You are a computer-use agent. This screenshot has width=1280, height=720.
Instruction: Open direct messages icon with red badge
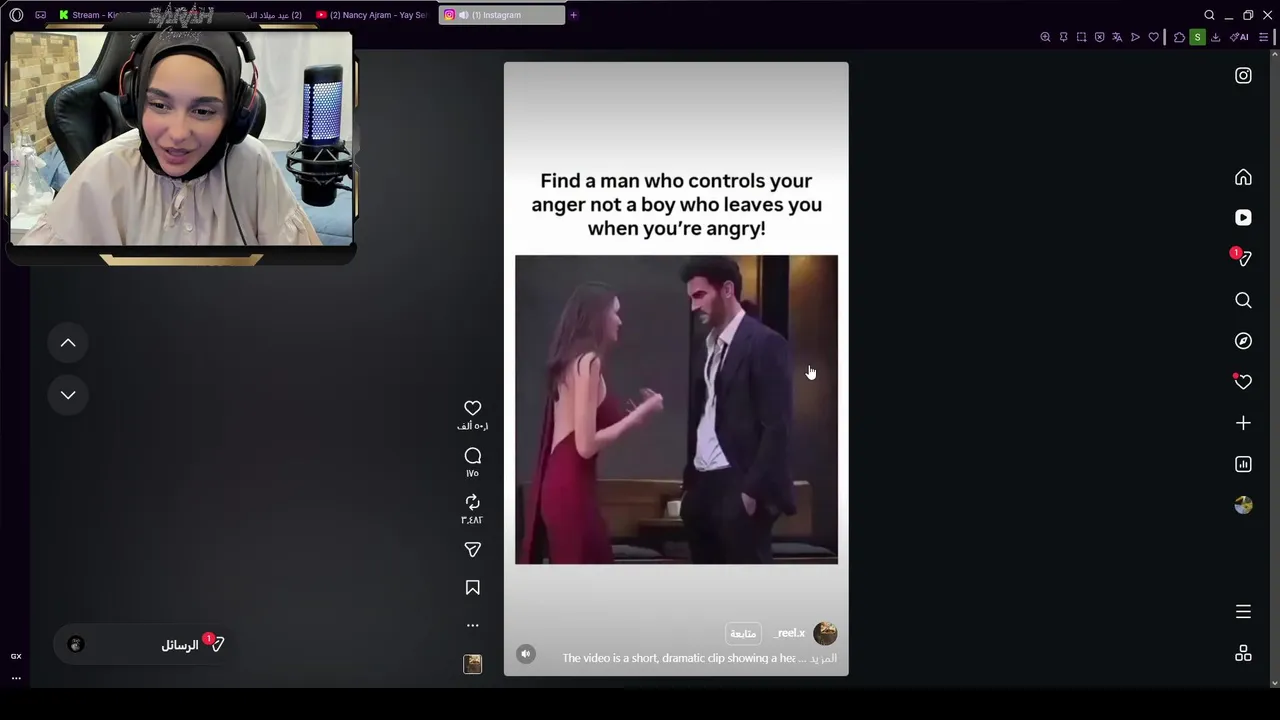coord(1243,258)
